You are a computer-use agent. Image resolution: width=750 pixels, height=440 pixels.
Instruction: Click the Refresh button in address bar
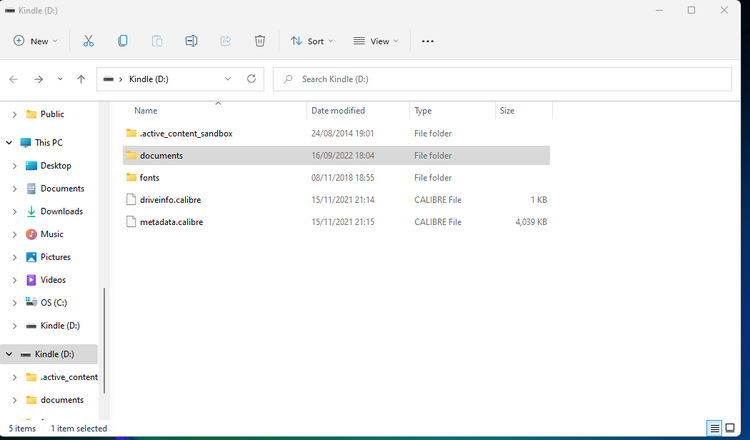pos(252,79)
